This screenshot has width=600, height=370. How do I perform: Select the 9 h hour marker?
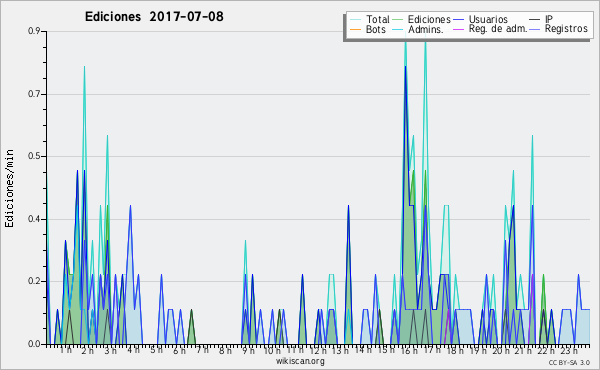coord(248,350)
